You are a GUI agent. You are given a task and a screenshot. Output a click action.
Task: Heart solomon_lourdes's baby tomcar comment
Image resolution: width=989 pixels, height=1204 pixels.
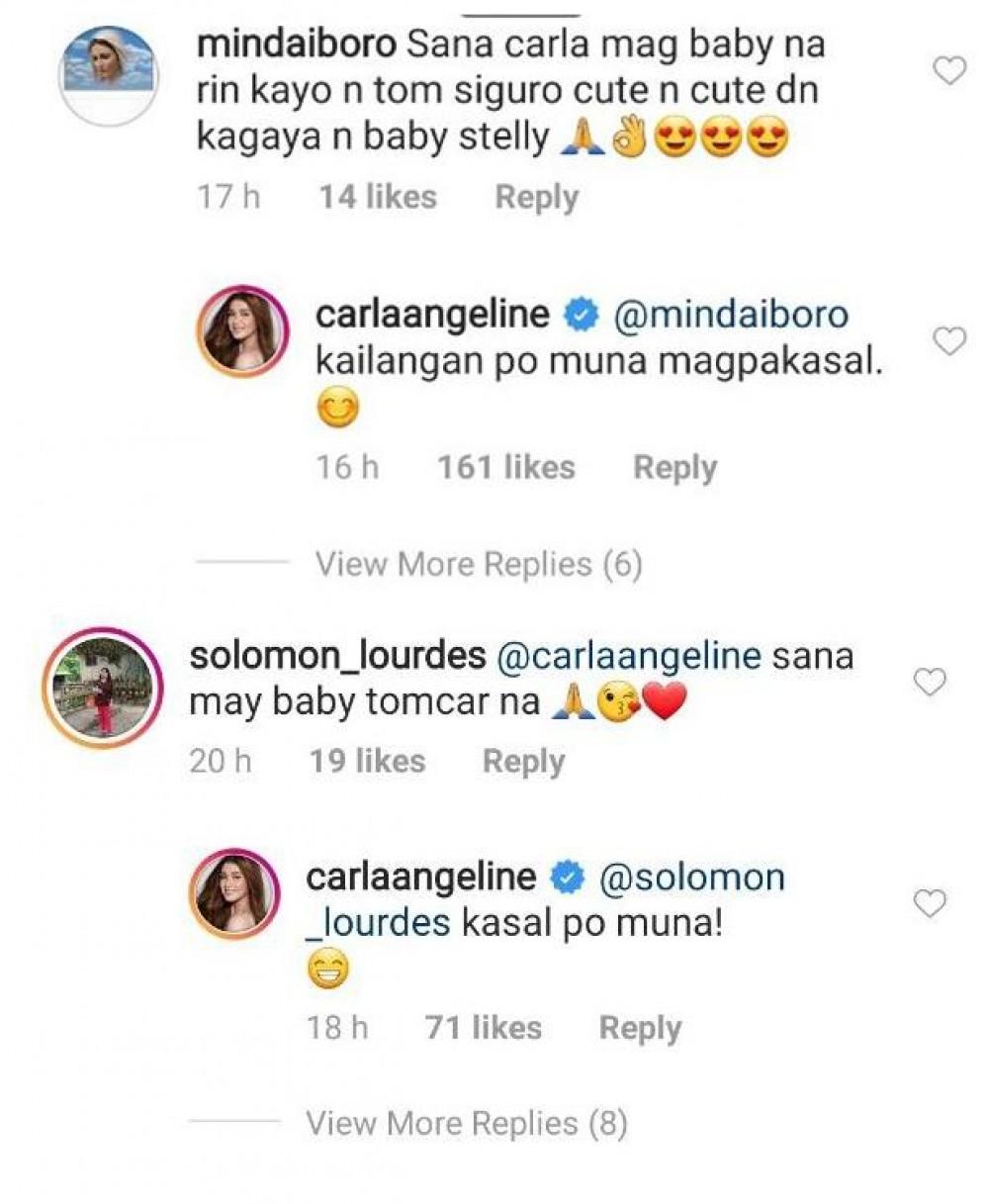(x=929, y=682)
